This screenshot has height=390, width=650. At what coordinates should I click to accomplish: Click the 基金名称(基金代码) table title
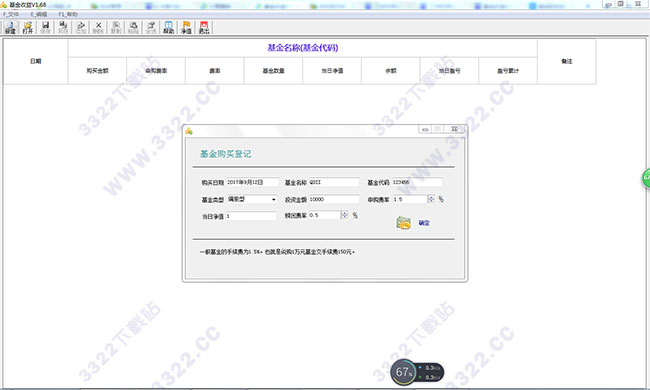303,48
